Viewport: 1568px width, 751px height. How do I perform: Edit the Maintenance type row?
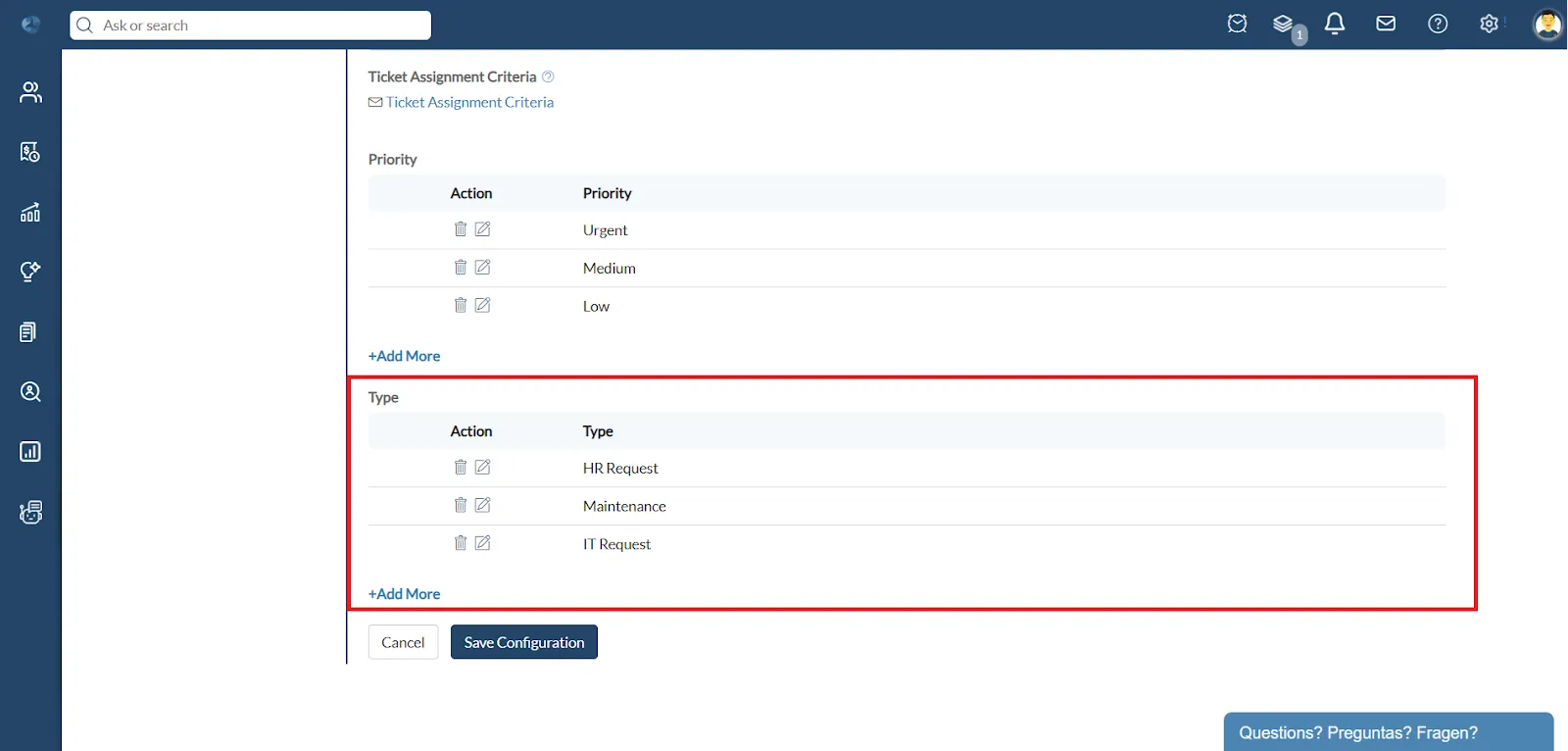pyautogui.click(x=482, y=505)
